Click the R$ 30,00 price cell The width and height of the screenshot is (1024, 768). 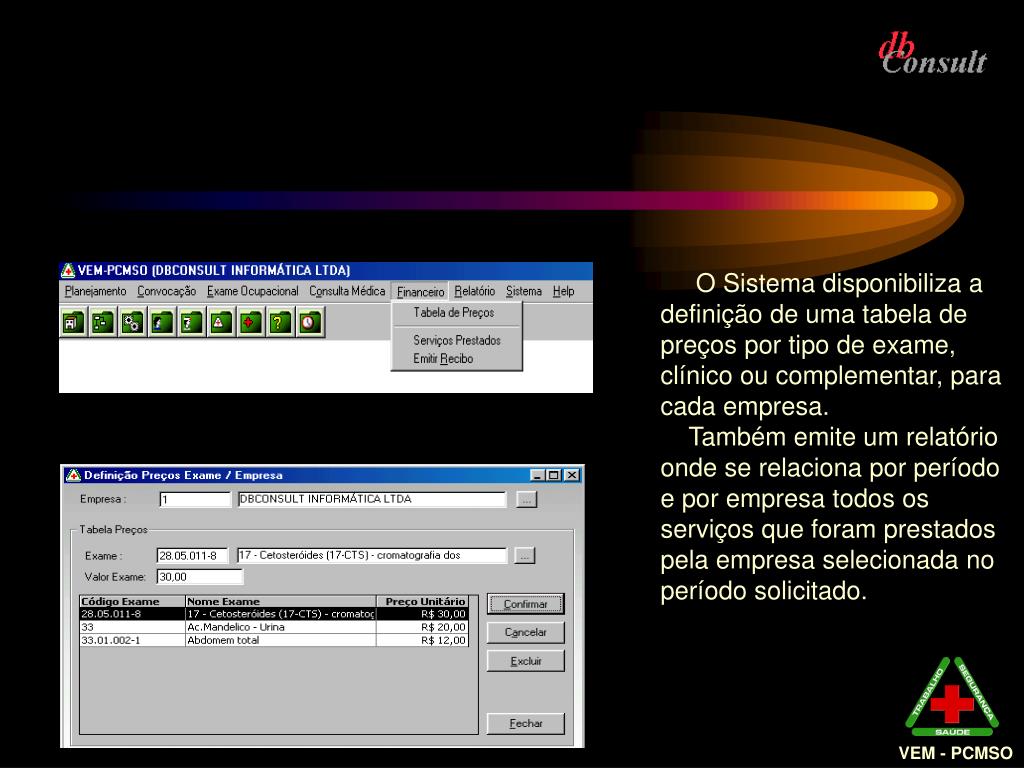tap(423, 614)
